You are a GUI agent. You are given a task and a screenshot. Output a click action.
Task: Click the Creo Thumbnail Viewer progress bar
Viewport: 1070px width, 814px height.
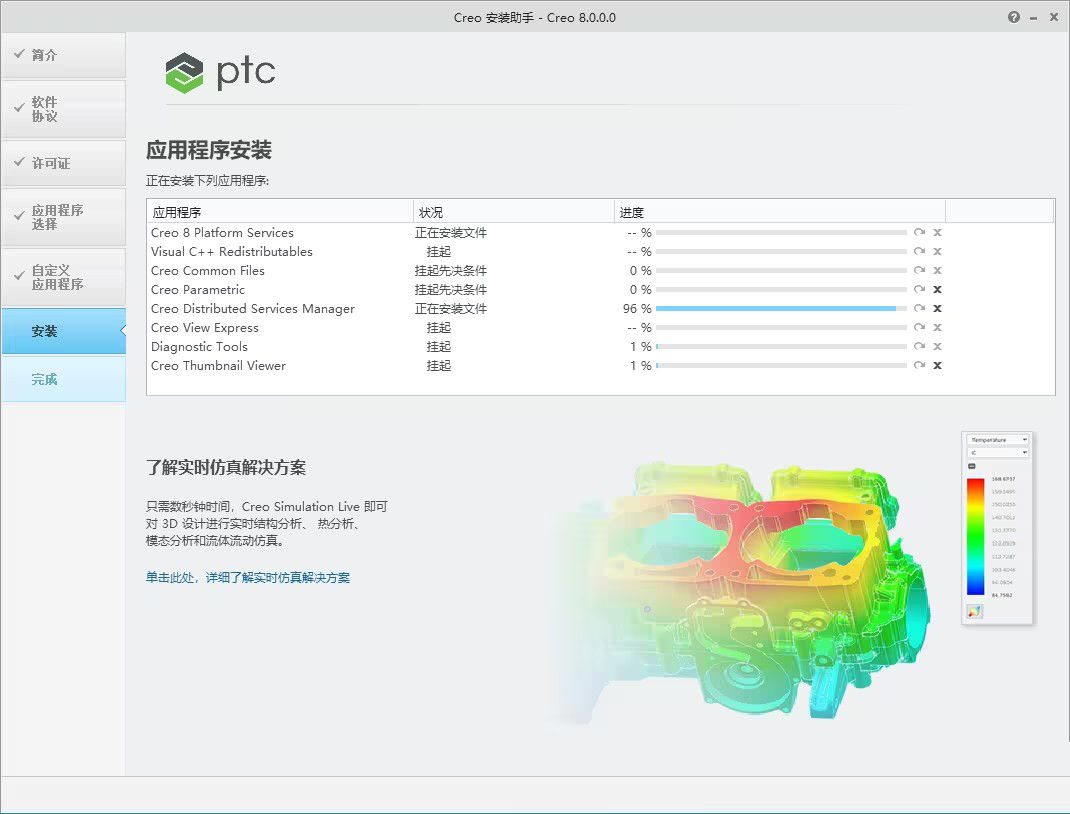781,366
